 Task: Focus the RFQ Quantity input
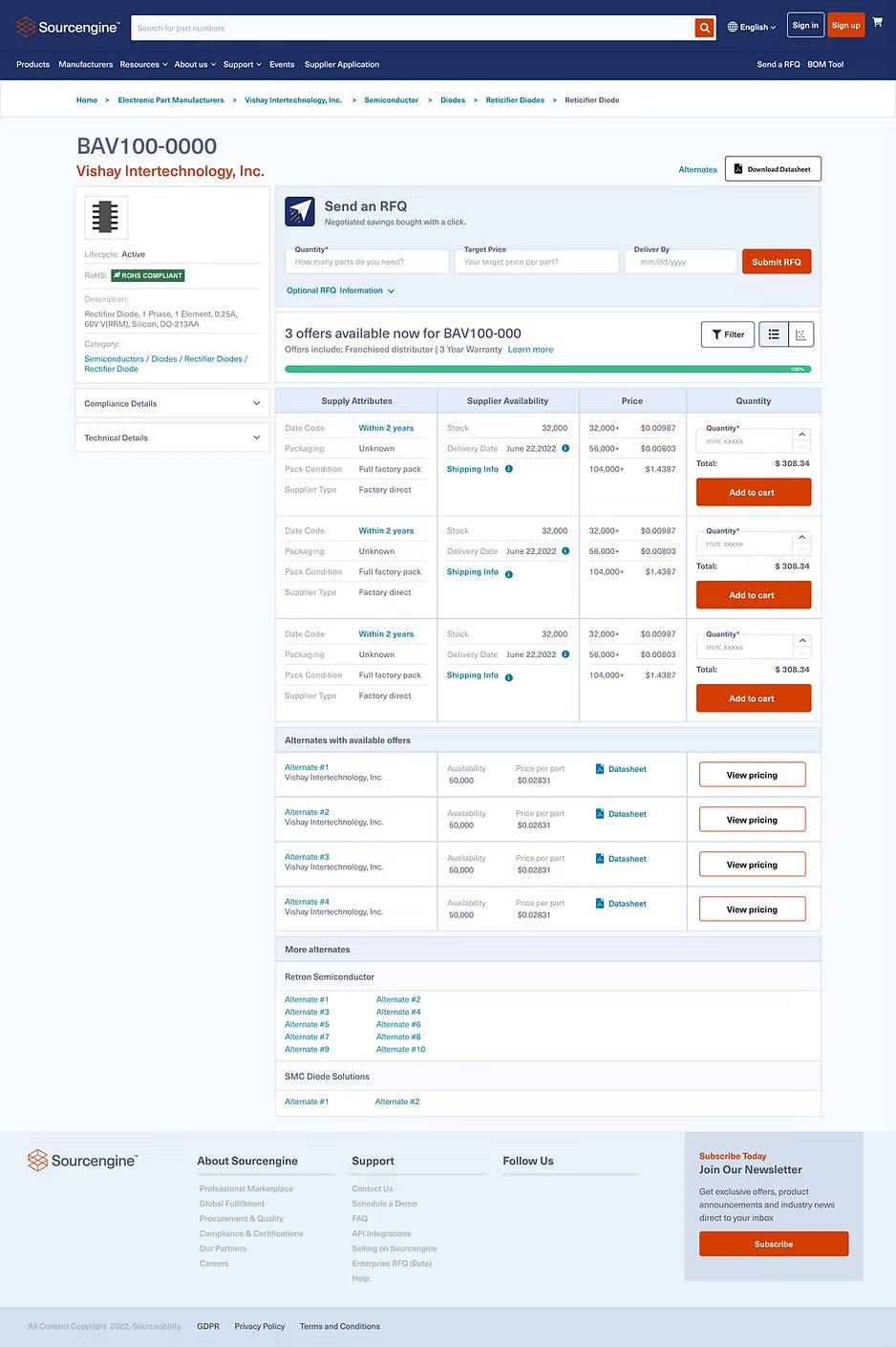click(367, 262)
